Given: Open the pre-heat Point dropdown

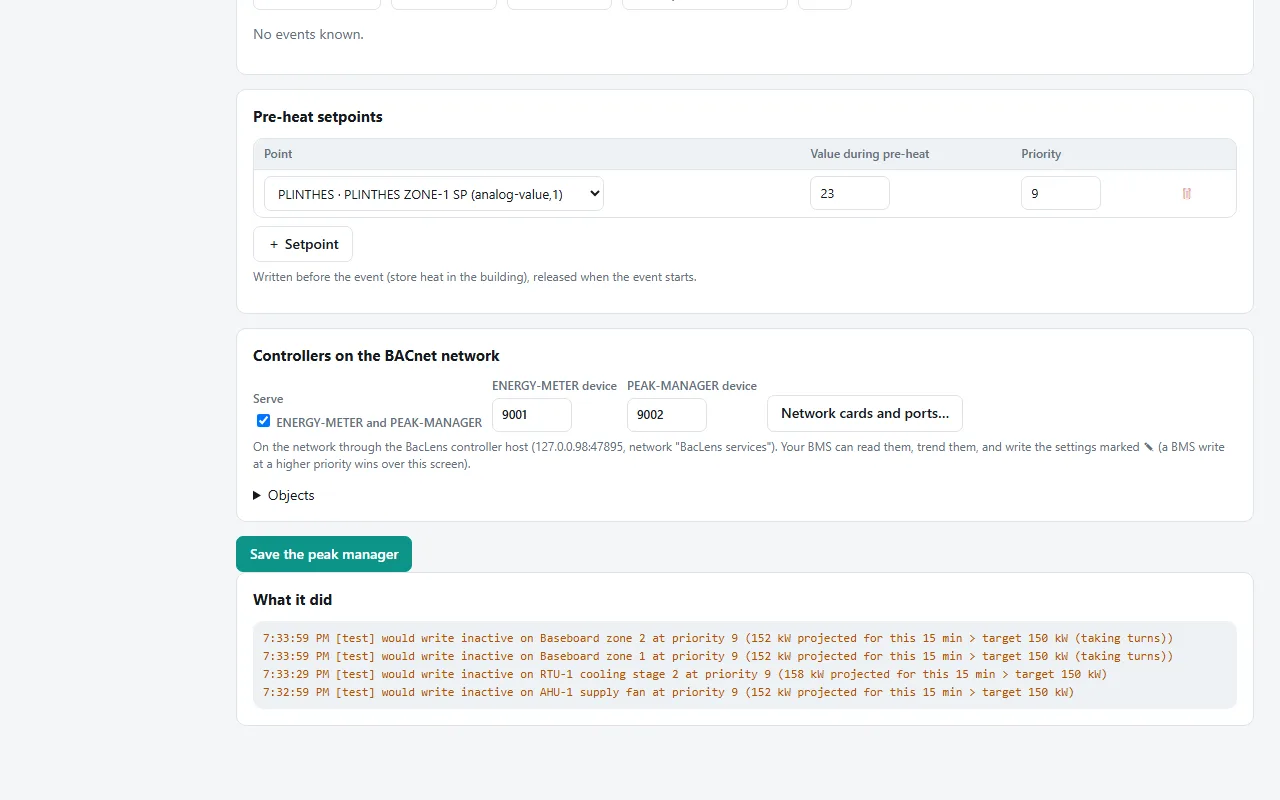Looking at the screenshot, I should point(434,194).
